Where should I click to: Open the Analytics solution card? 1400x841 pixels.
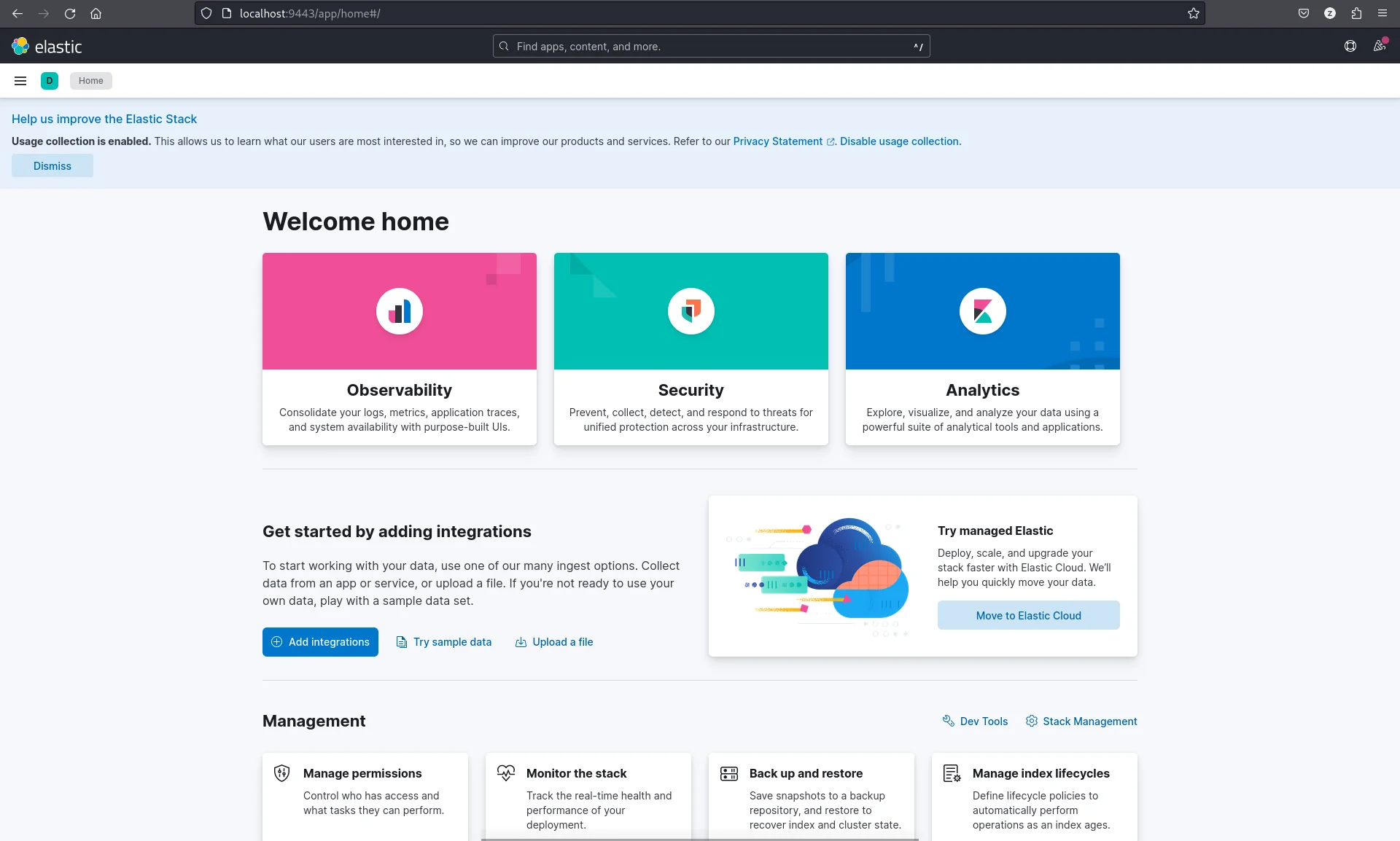click(983, 349)
